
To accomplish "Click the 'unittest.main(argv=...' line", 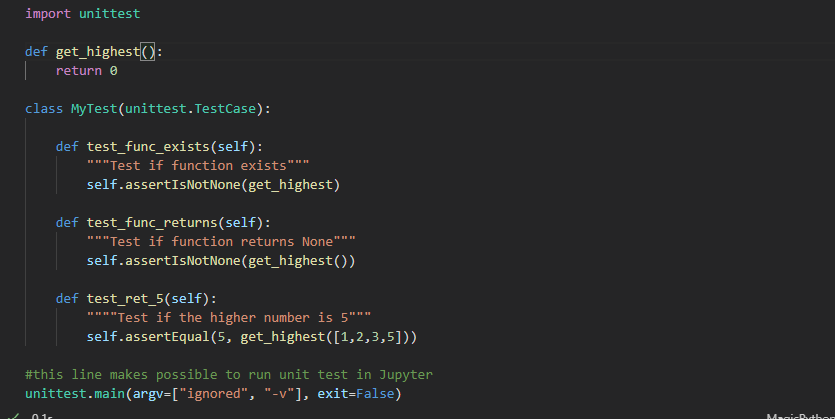I will [x=213, y=394].
